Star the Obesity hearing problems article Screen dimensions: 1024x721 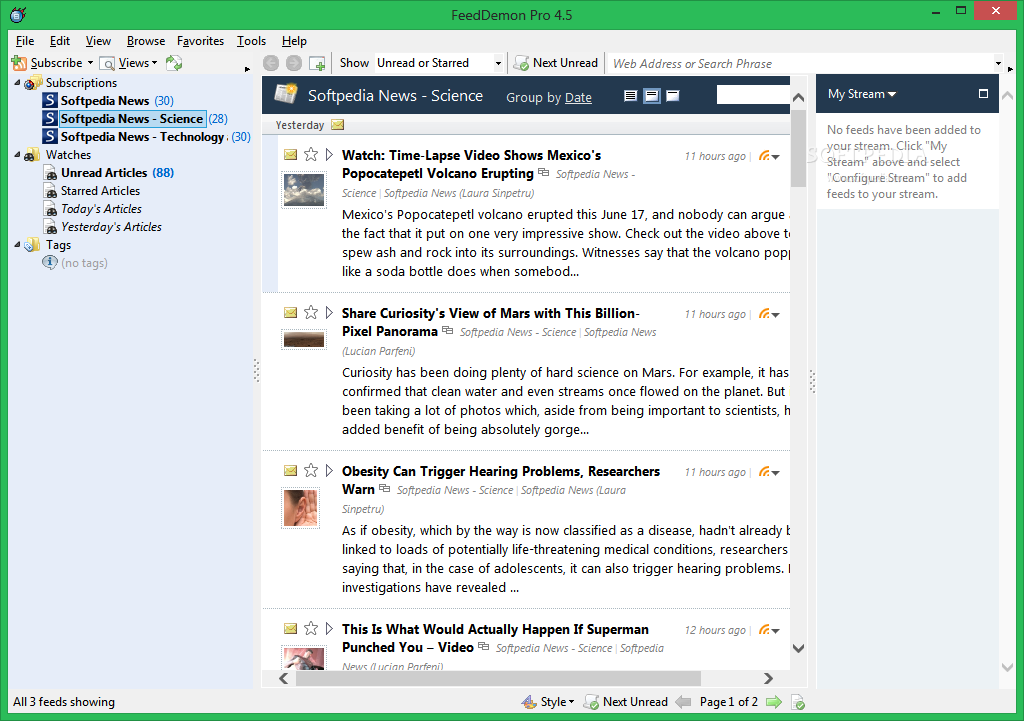(311, 471)
